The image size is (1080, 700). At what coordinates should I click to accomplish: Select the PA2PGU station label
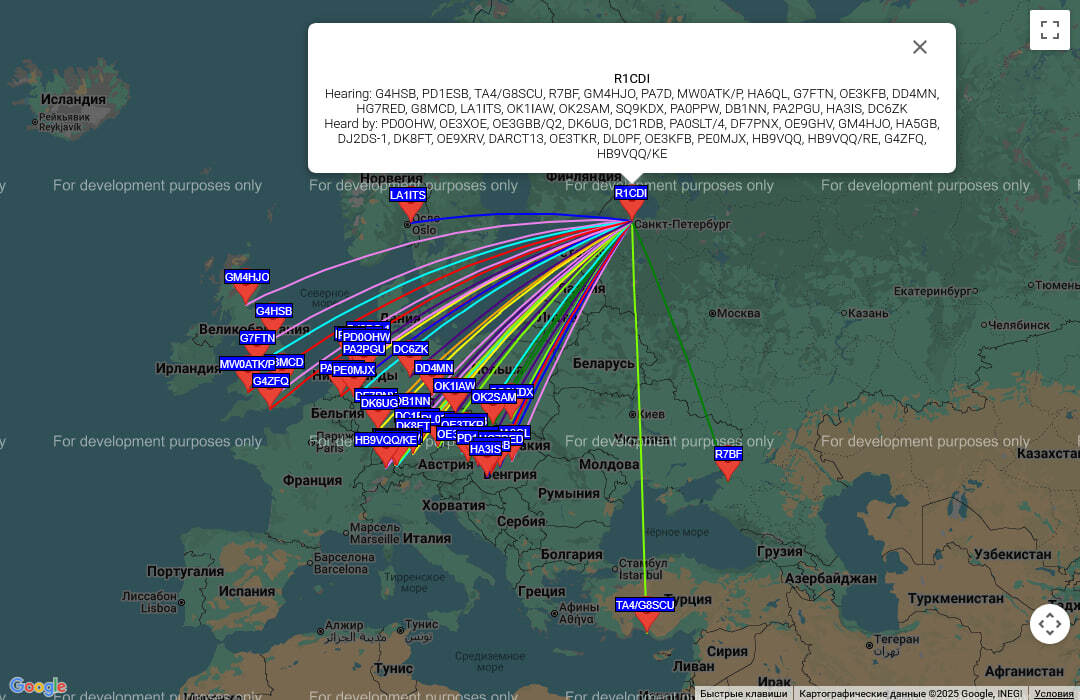[364, 349]
